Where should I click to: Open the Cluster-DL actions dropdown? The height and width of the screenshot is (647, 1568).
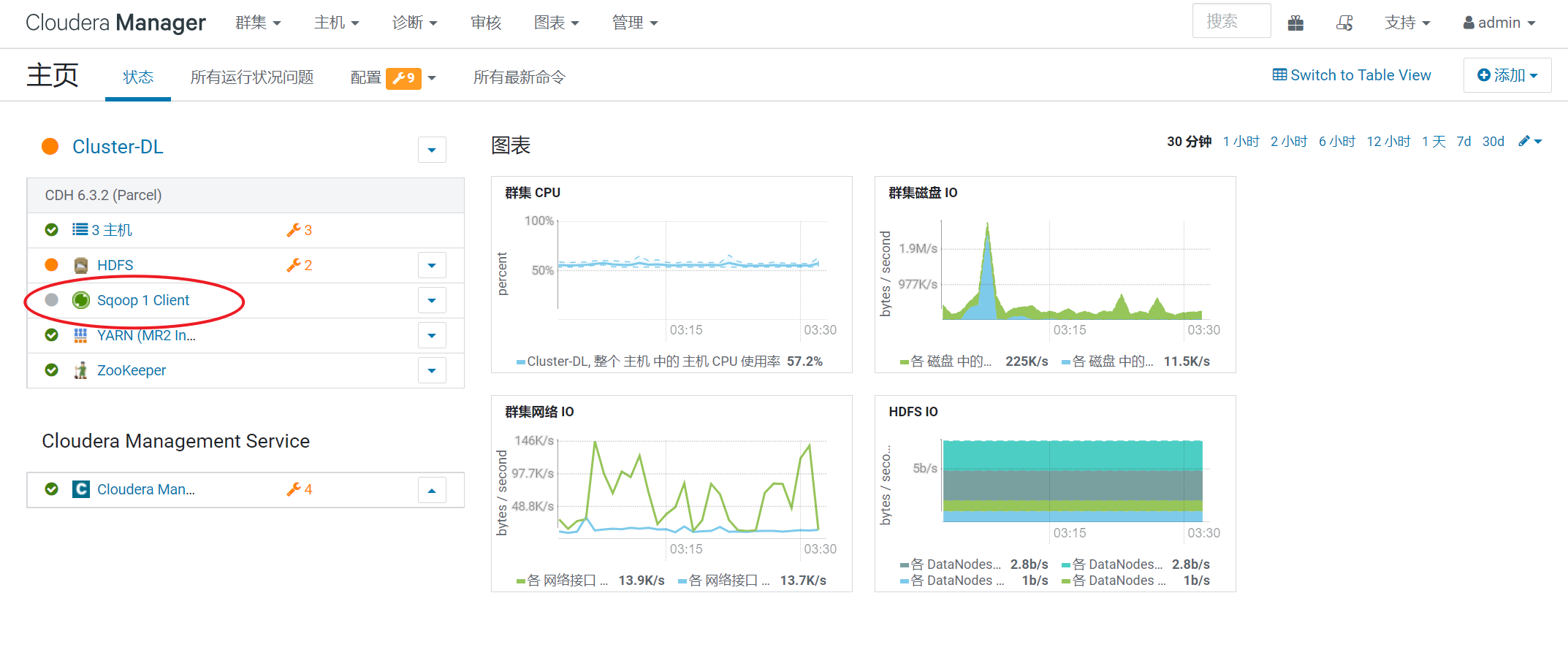point(432,150)
